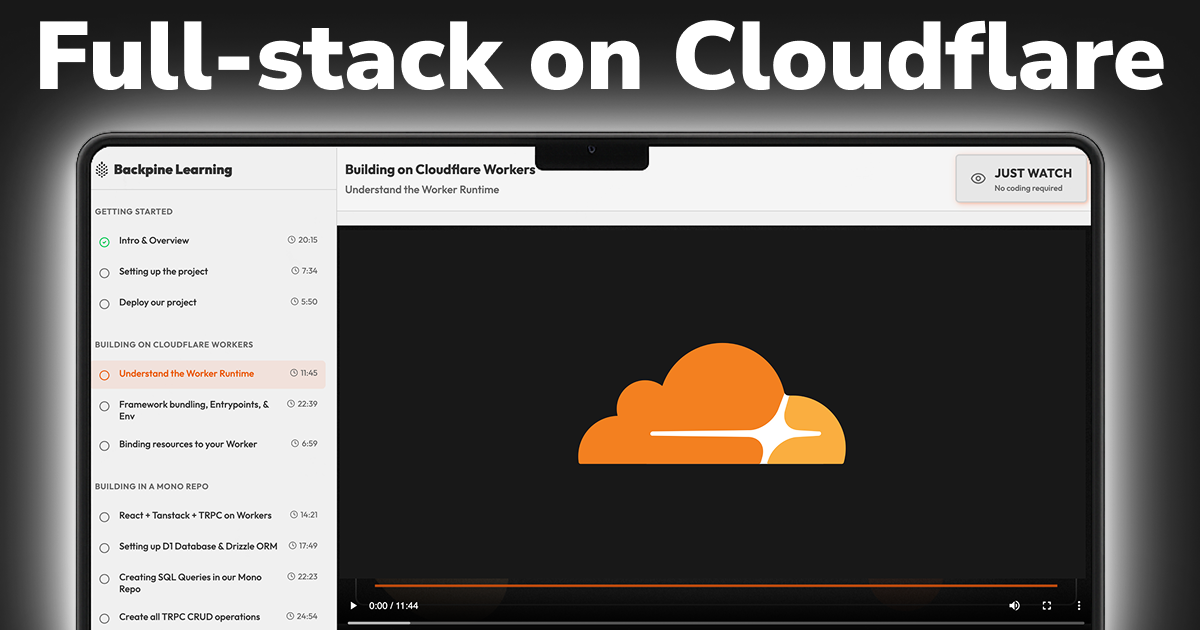
Task: Click the Understand the Worker Runtime subtitle
Action: coord(422,190)
